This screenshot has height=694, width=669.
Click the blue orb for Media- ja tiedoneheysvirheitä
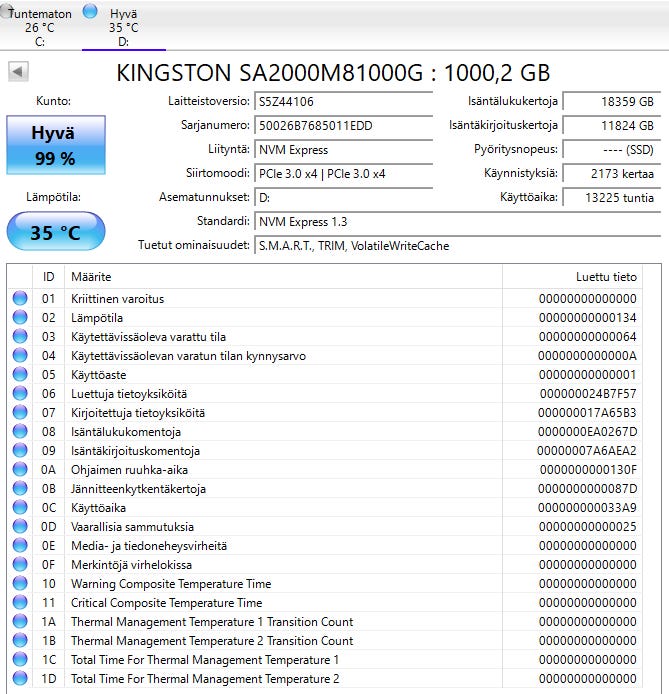click(20, 545)
